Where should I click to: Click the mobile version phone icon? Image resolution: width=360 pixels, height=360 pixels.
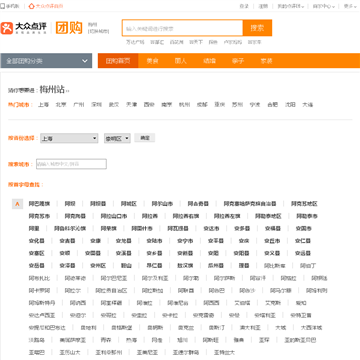point(2,6)
